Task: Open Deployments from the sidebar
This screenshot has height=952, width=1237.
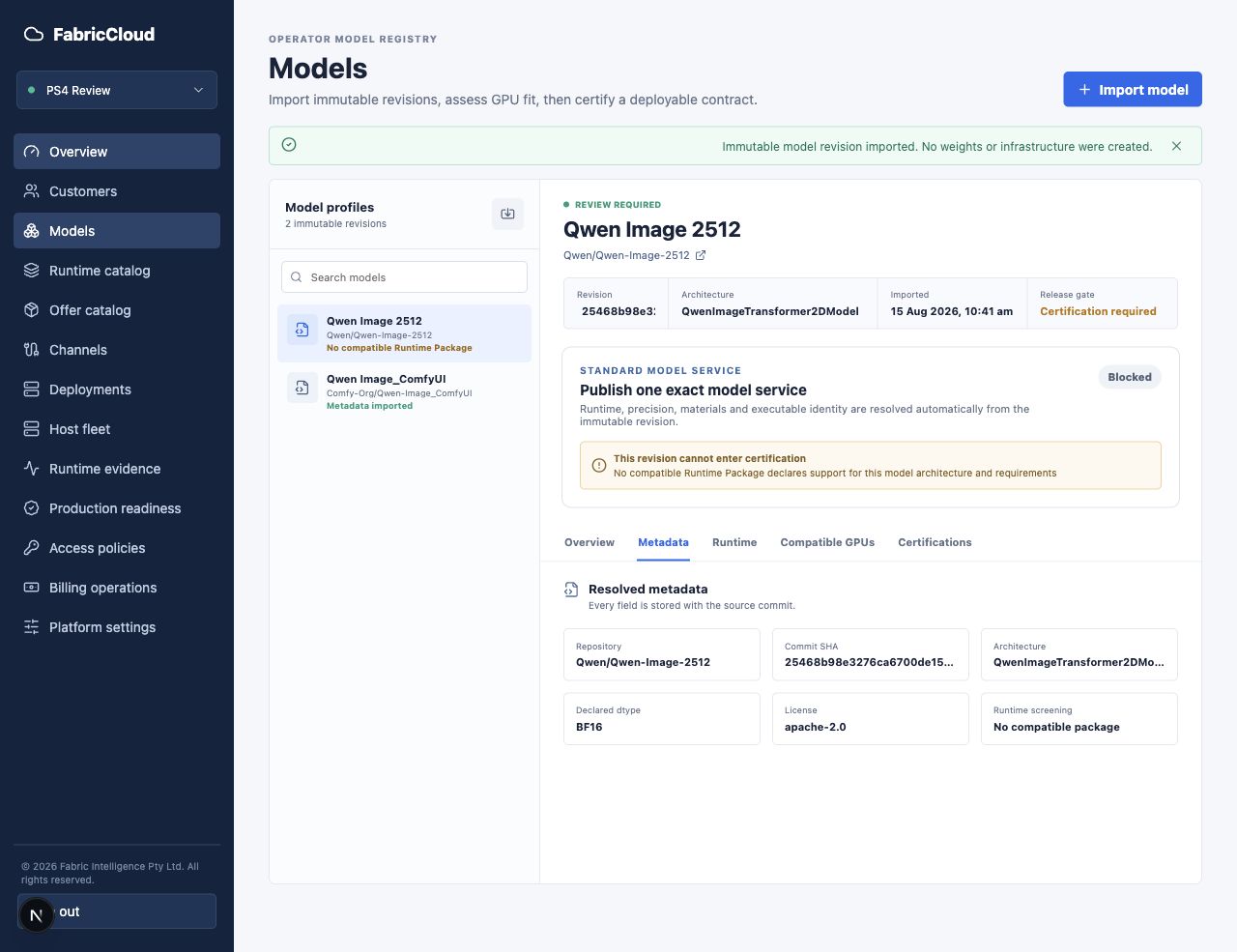Action: [117, 389]
